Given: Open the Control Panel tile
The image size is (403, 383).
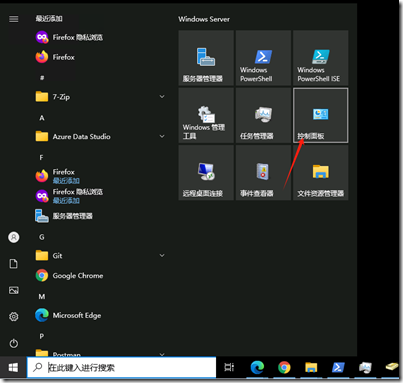Looking at the screenshot, I should (x=321, y=115).
